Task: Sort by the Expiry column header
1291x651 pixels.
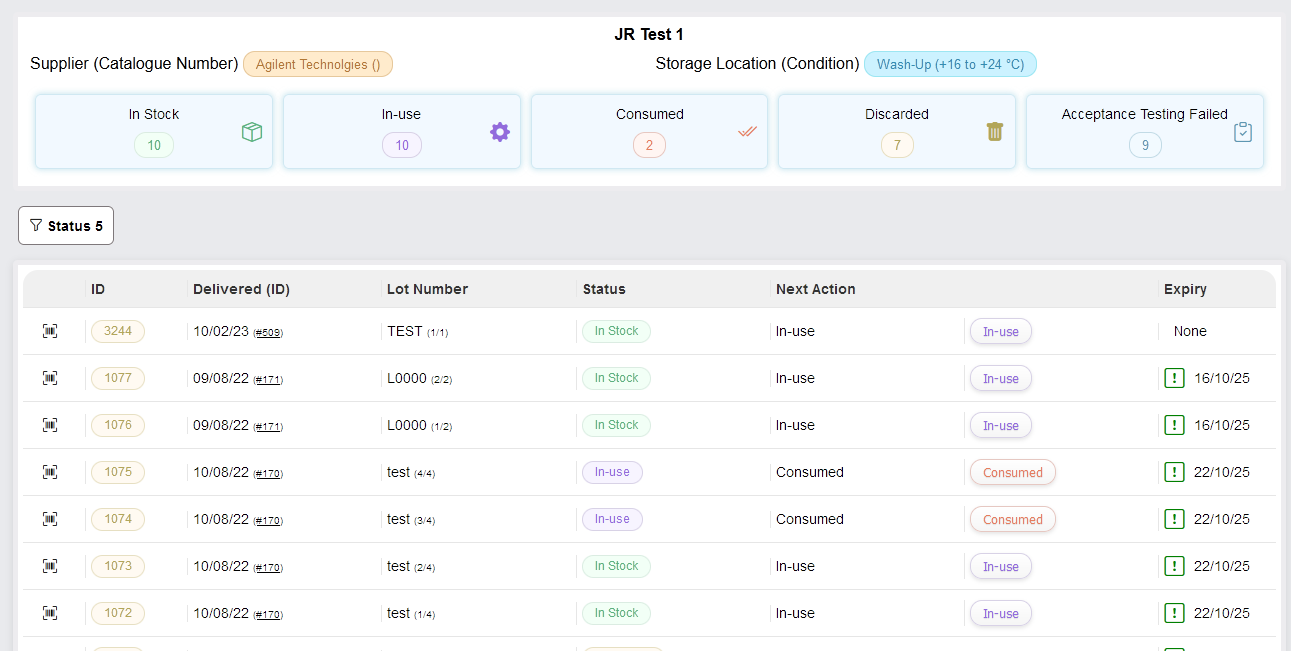Action: click(x=1185, y=289)
